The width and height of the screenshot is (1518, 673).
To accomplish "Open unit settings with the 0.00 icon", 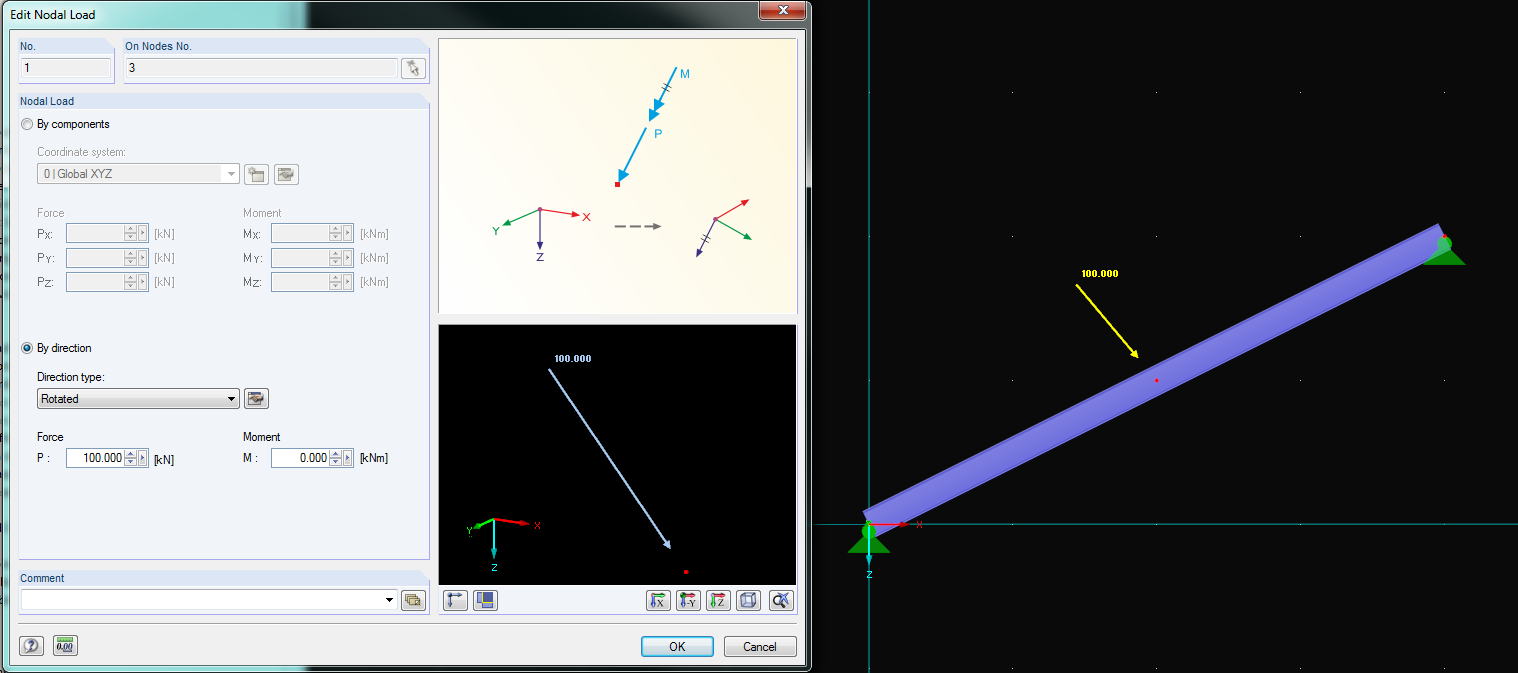I will point(64,645).
